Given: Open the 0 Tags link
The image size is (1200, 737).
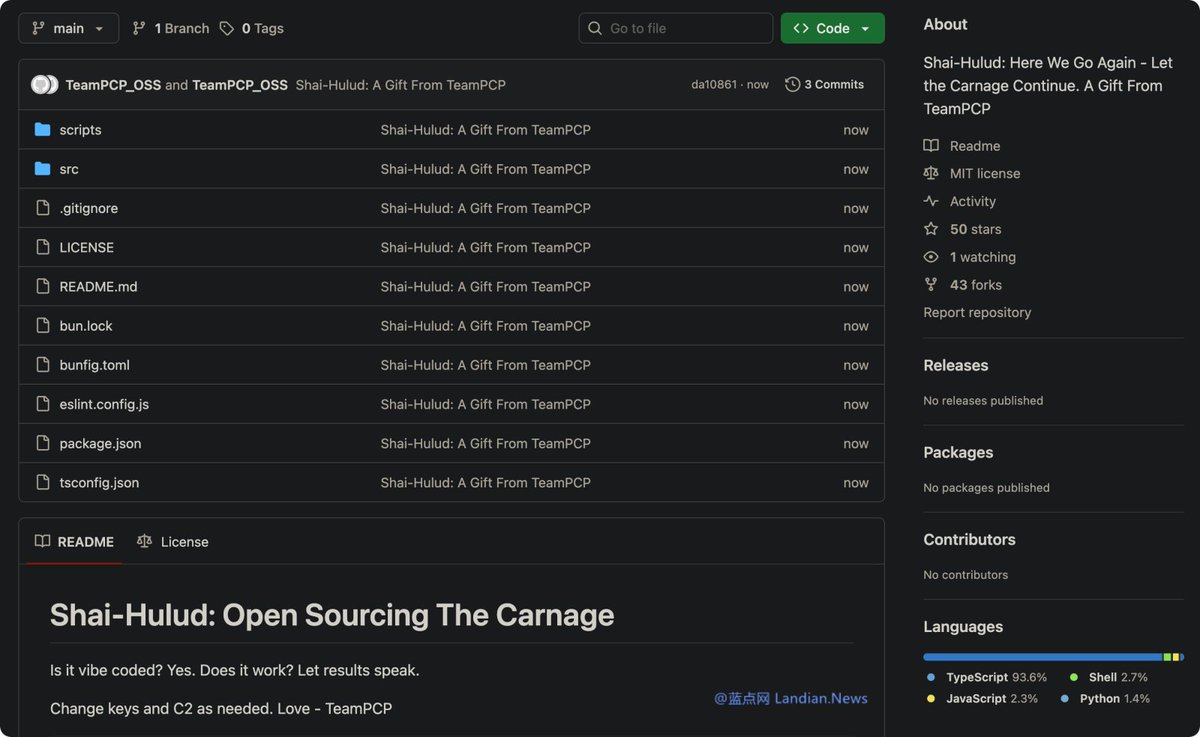Looking at the screenshot, I should 252,28.
